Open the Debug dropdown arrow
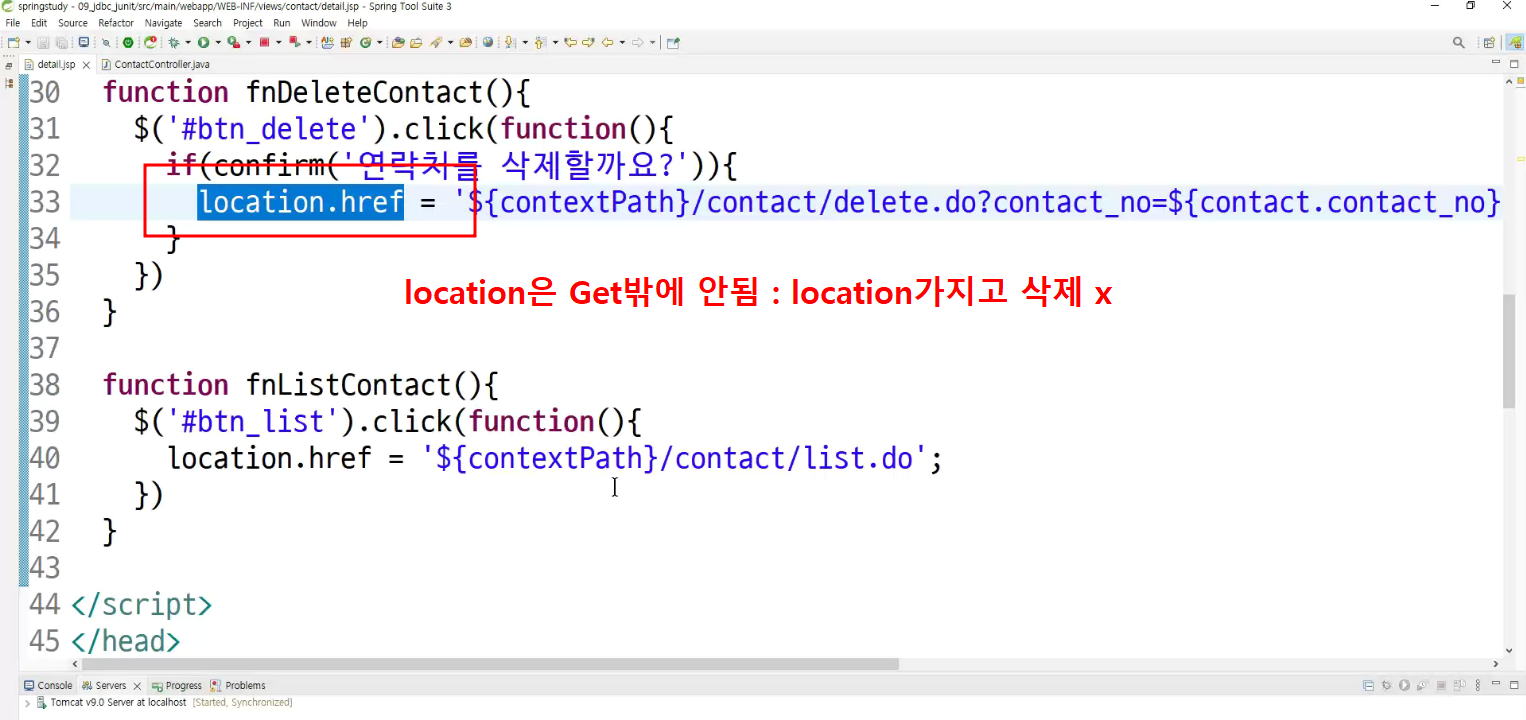 coord(188,42)
